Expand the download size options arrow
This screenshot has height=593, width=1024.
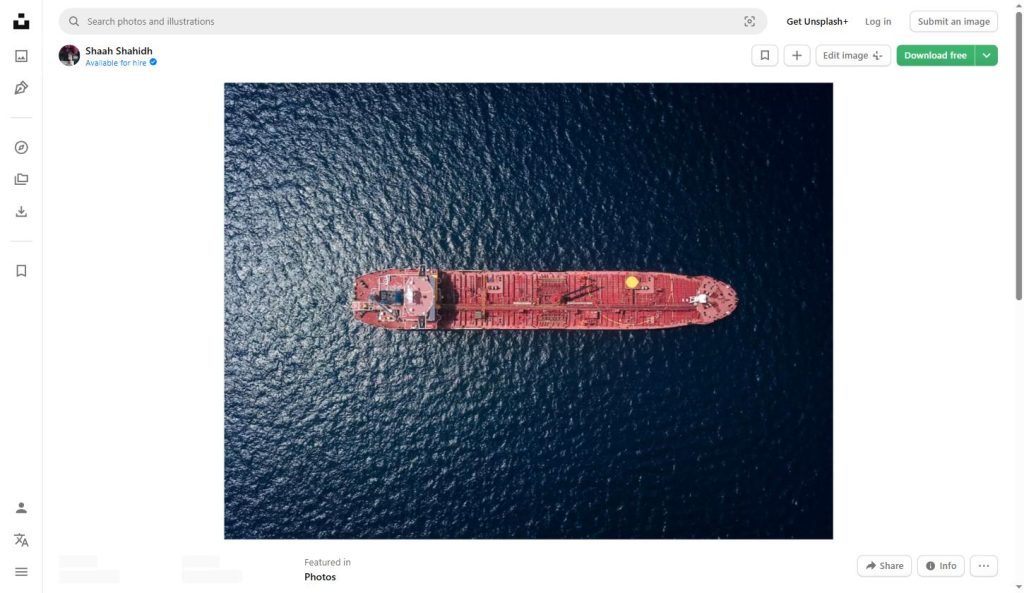(x=986, y=56)
